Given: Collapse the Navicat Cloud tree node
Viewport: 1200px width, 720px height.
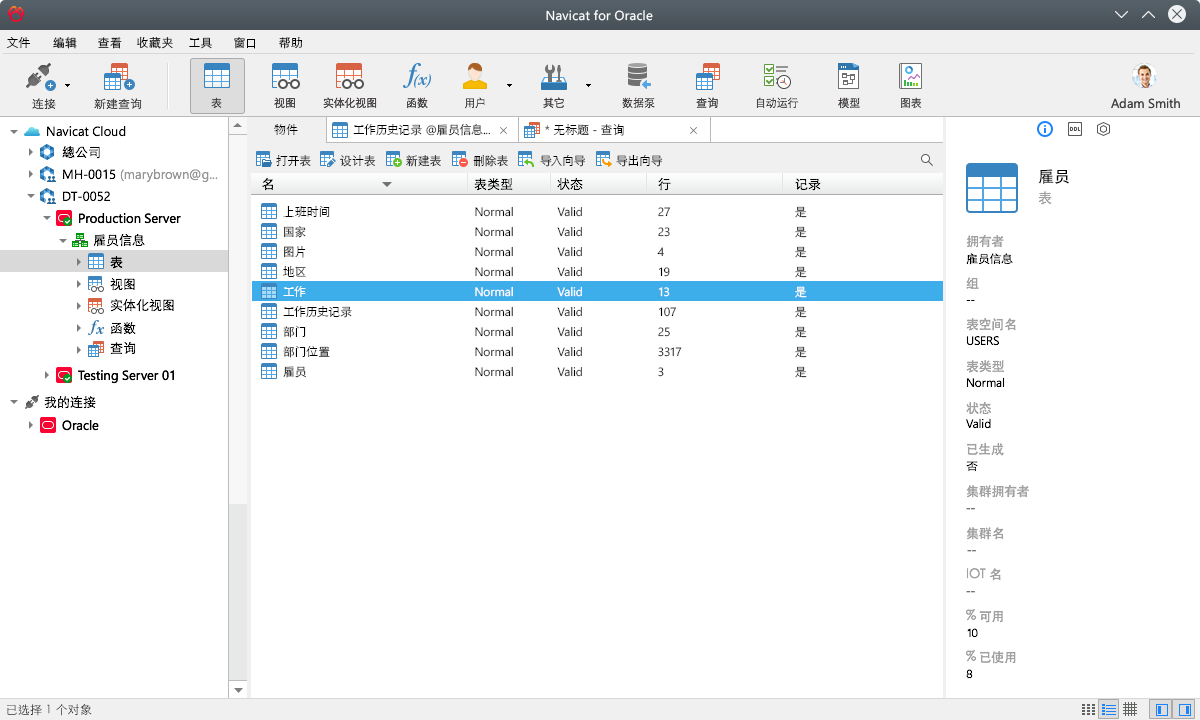Looking at the screenshot, I should tap(14, 131).
